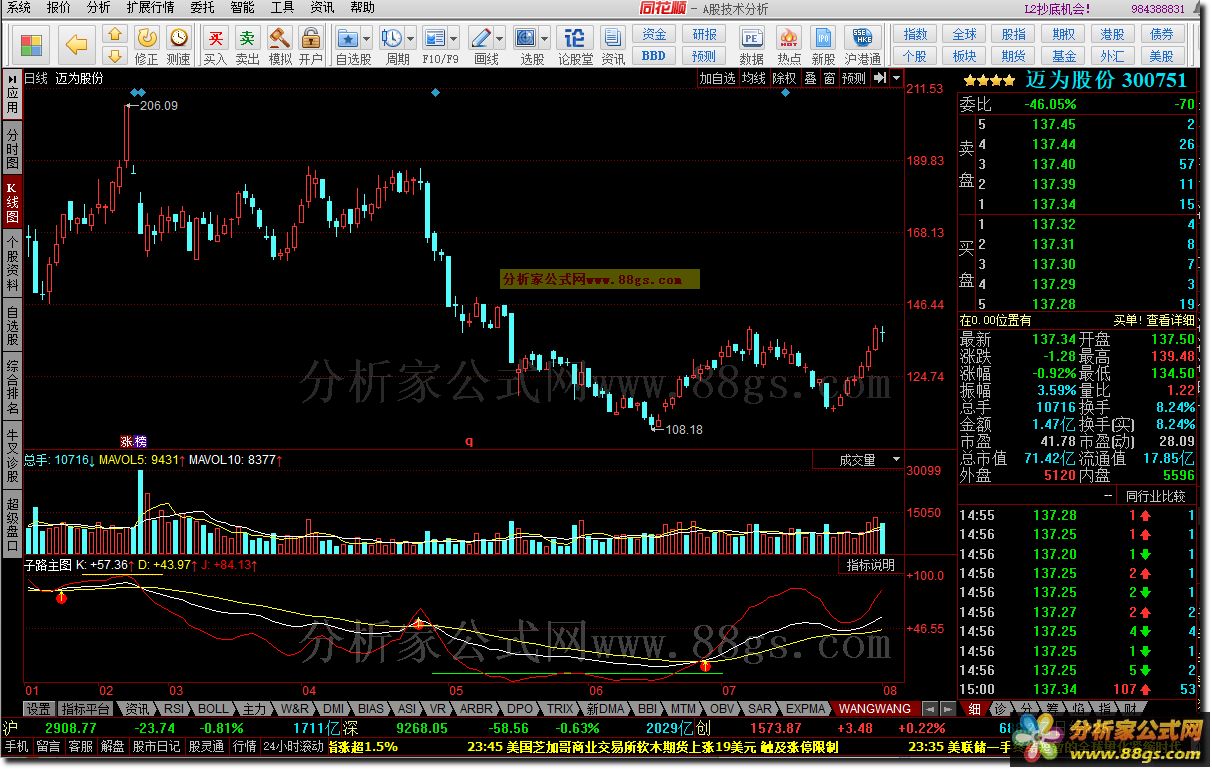This screenshot has width=1212, height=769.
Task: Click the 资金 button
Action: (654, 35)
